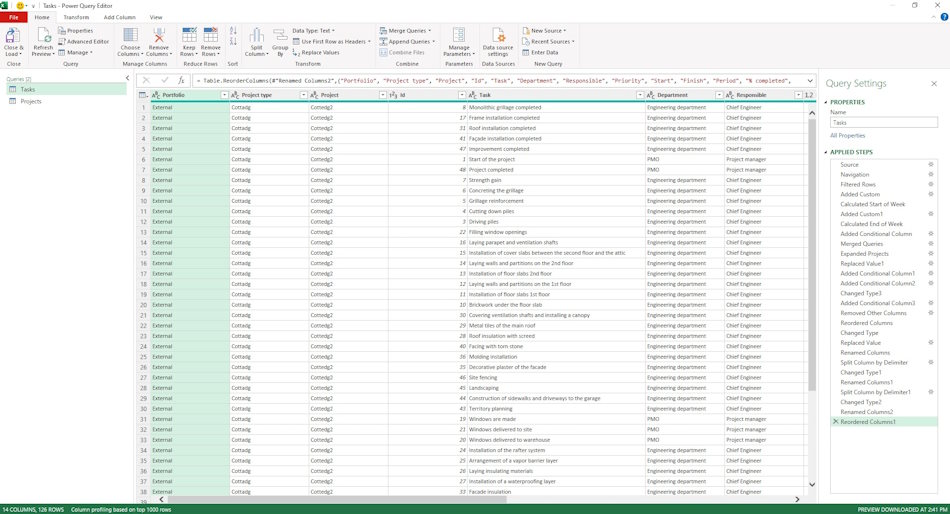Open gear settings for Filtered Rows step
This screenshot has height=514, width=950.
tap(931, 184)
